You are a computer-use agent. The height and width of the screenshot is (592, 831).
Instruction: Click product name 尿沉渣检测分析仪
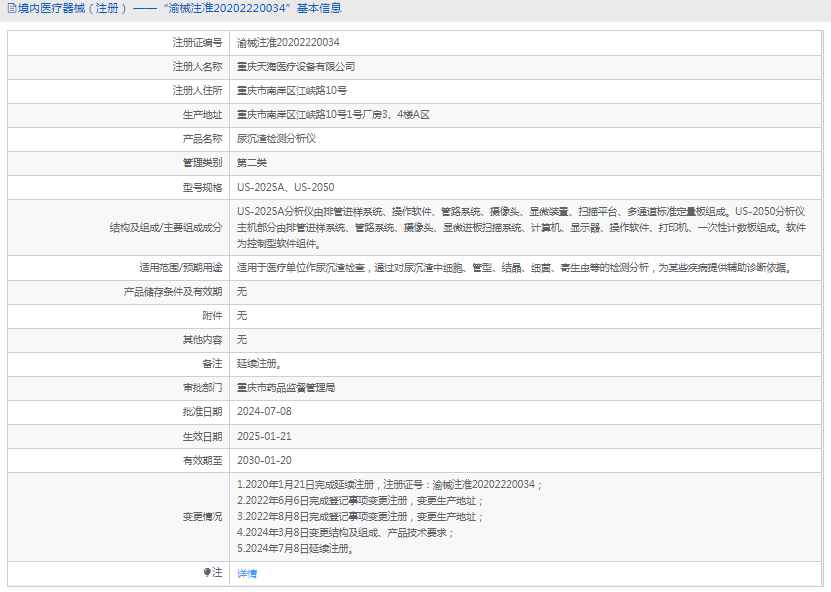[x=276, y=139]
